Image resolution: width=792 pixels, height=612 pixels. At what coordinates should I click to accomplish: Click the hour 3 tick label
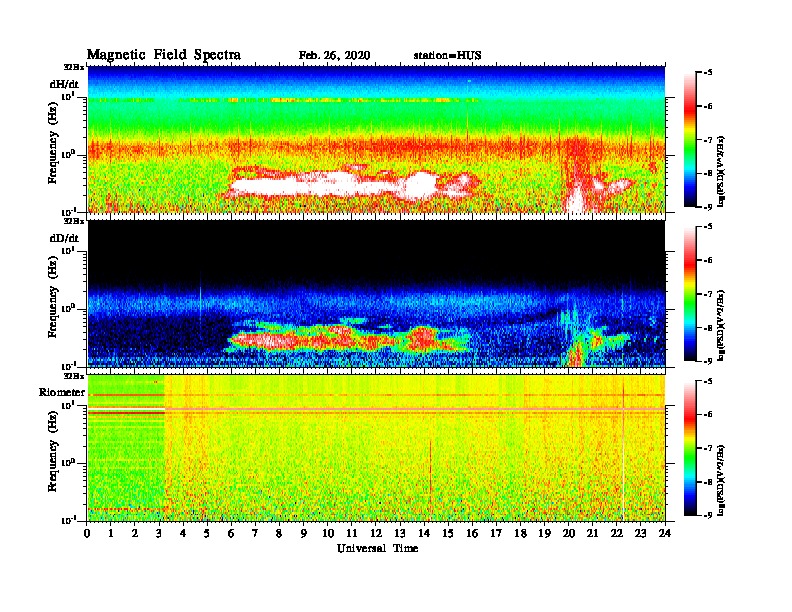(159, 533)
